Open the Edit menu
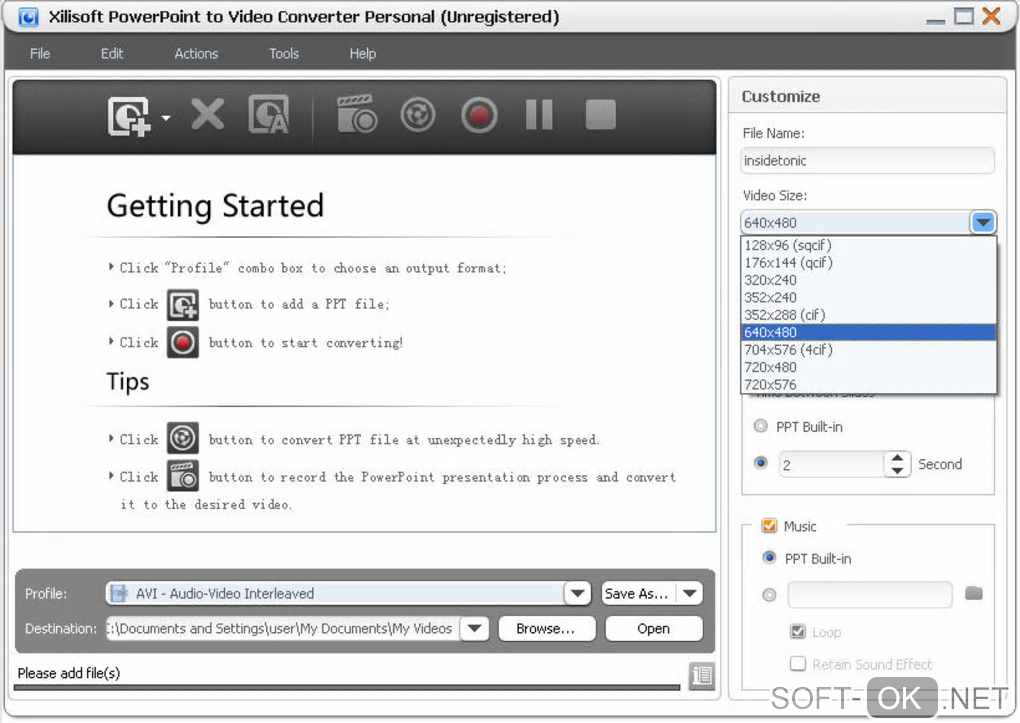The width and height of the screenshot is (1020, 723). (x=112, y=53)
